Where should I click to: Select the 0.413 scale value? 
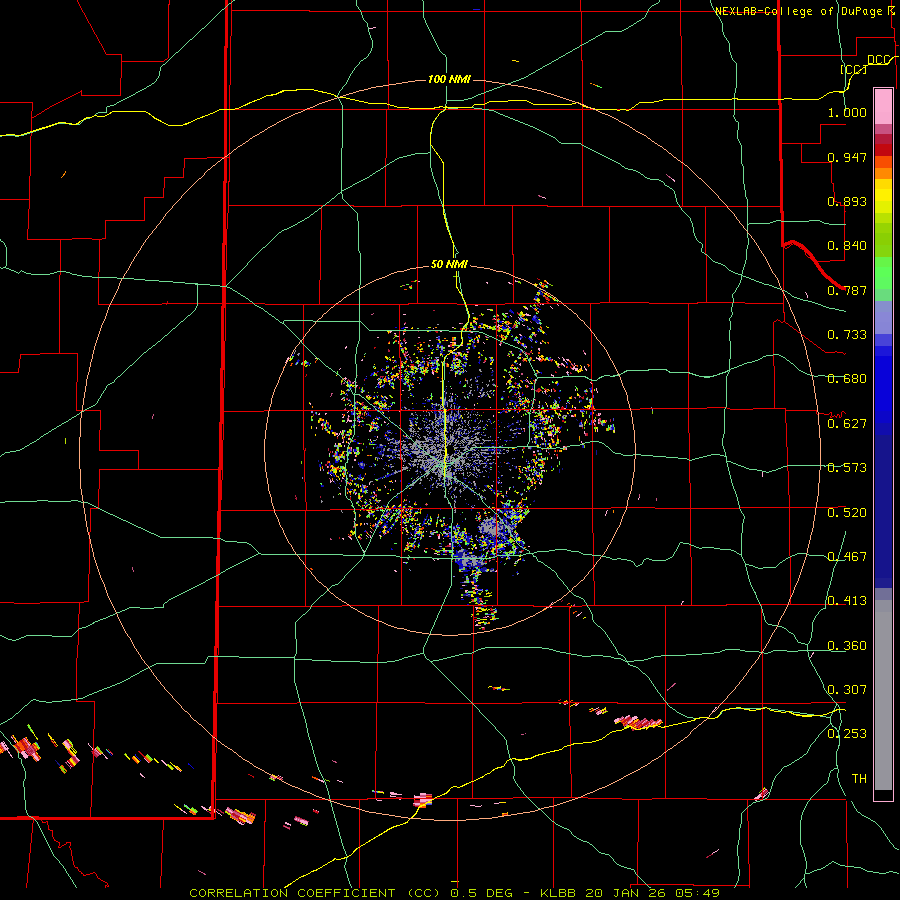coord(847,601)
